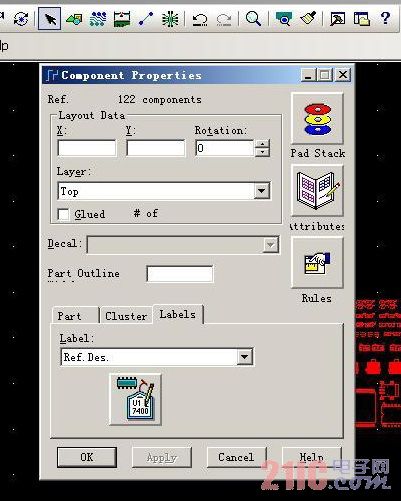
Task: Click the Undo toolbar icon
Action: 200,19
